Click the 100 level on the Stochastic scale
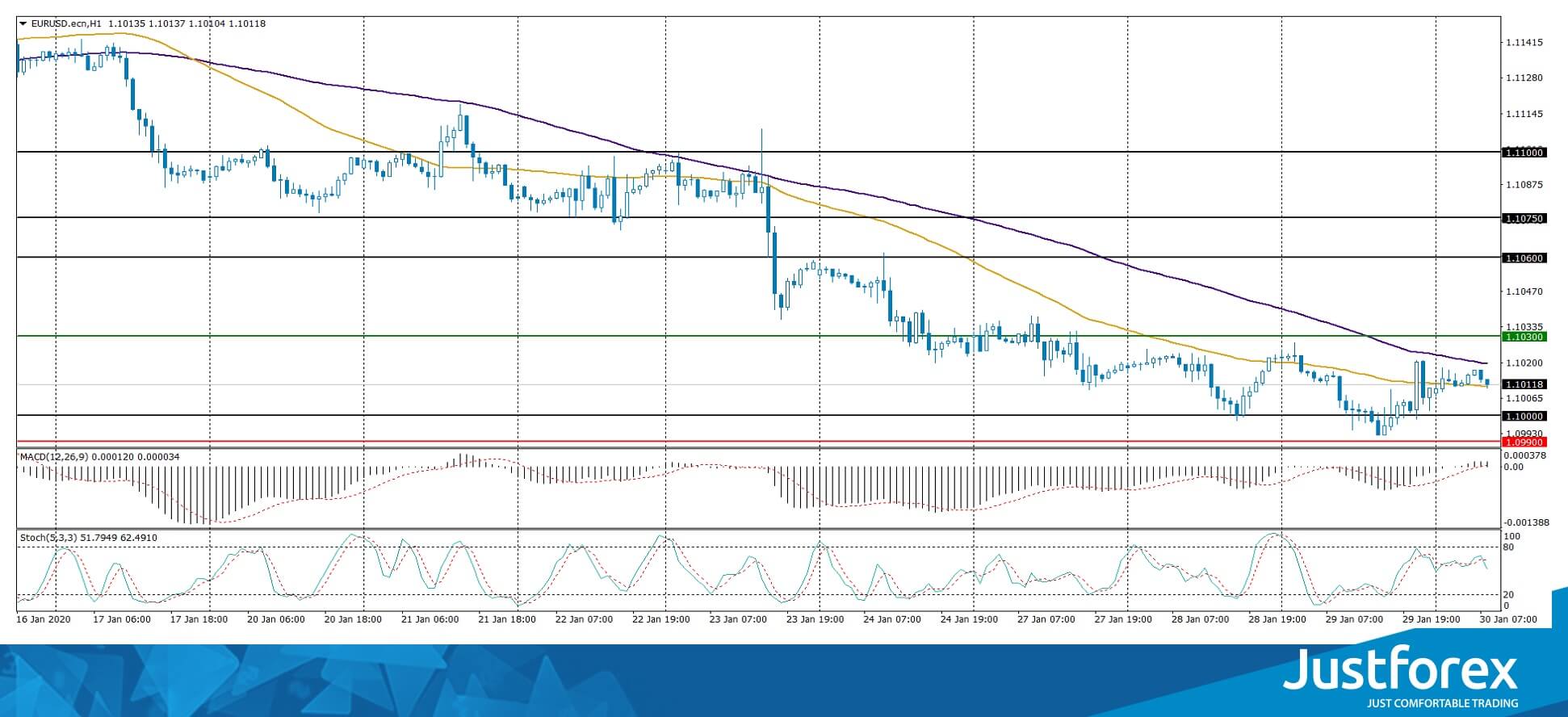1568x717 pixels. point(1513,537)
